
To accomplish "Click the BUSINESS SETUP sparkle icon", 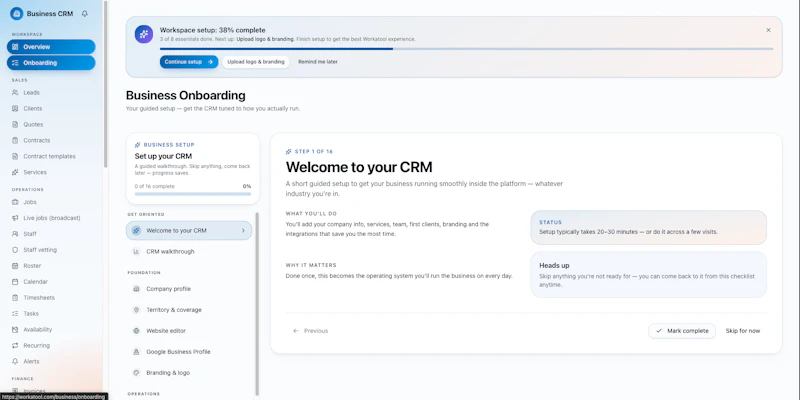I will [137, 145].
